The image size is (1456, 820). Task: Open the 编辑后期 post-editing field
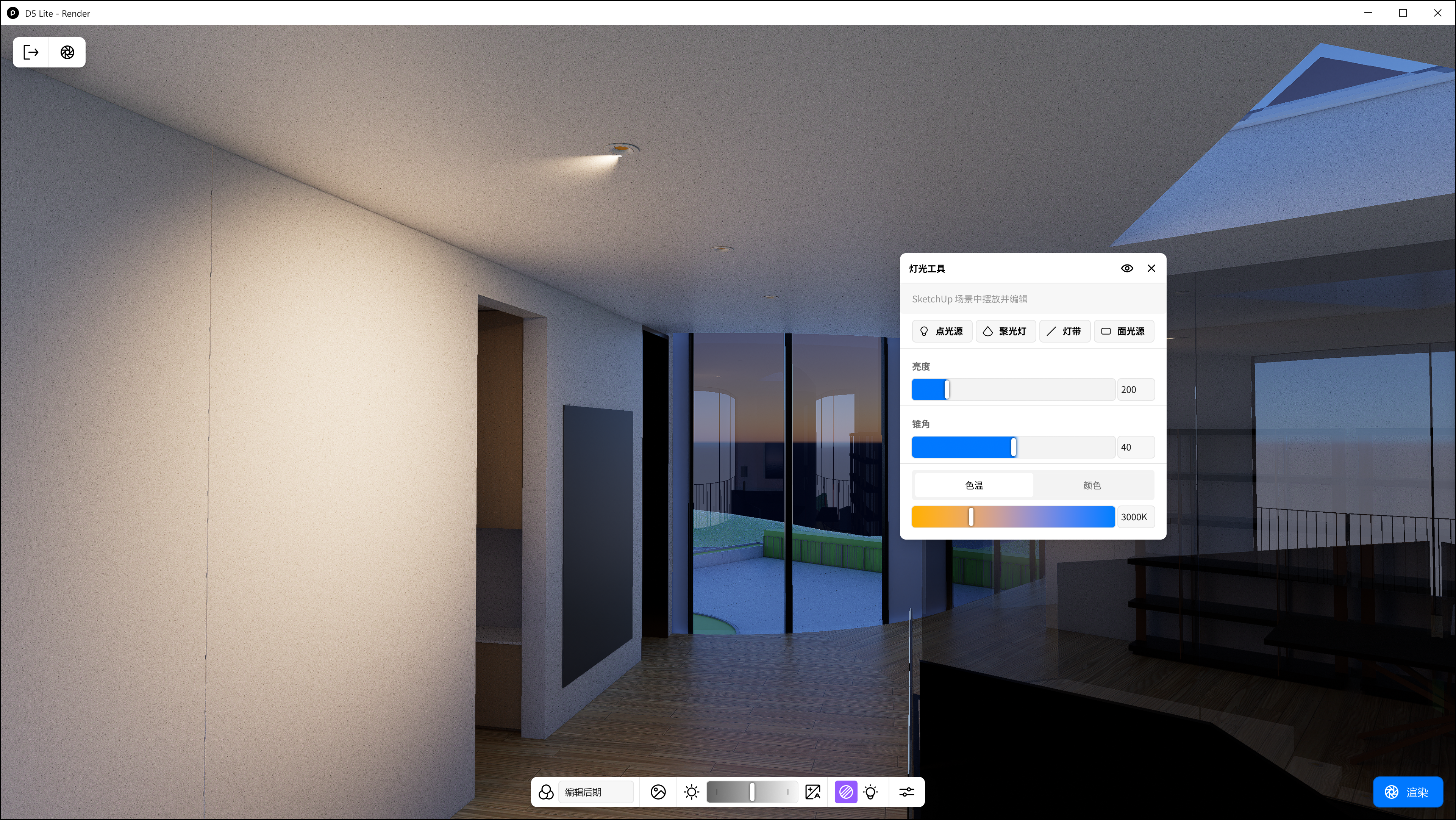596,792
